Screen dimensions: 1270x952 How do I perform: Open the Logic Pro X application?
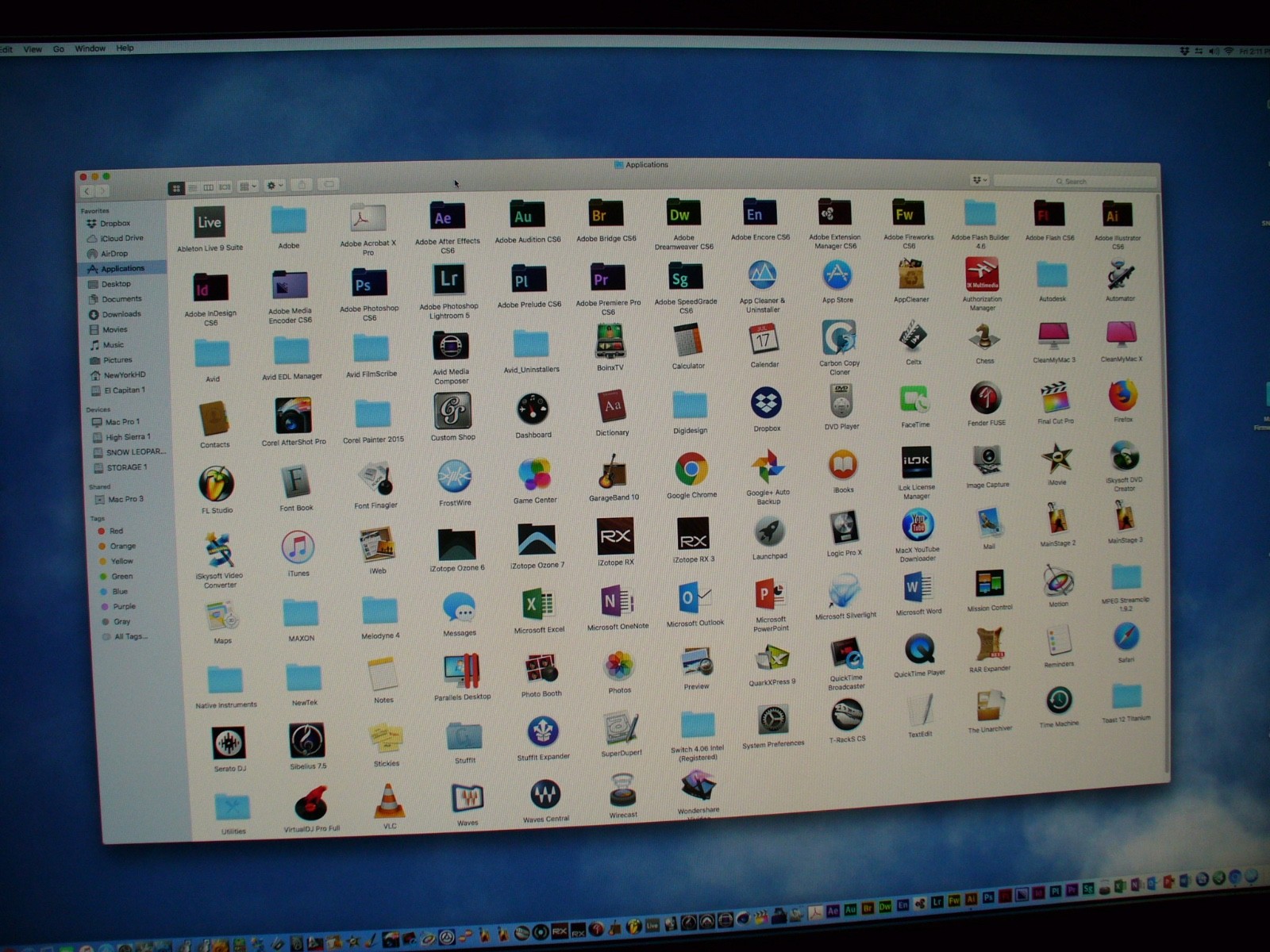click(x=844, y=528)
